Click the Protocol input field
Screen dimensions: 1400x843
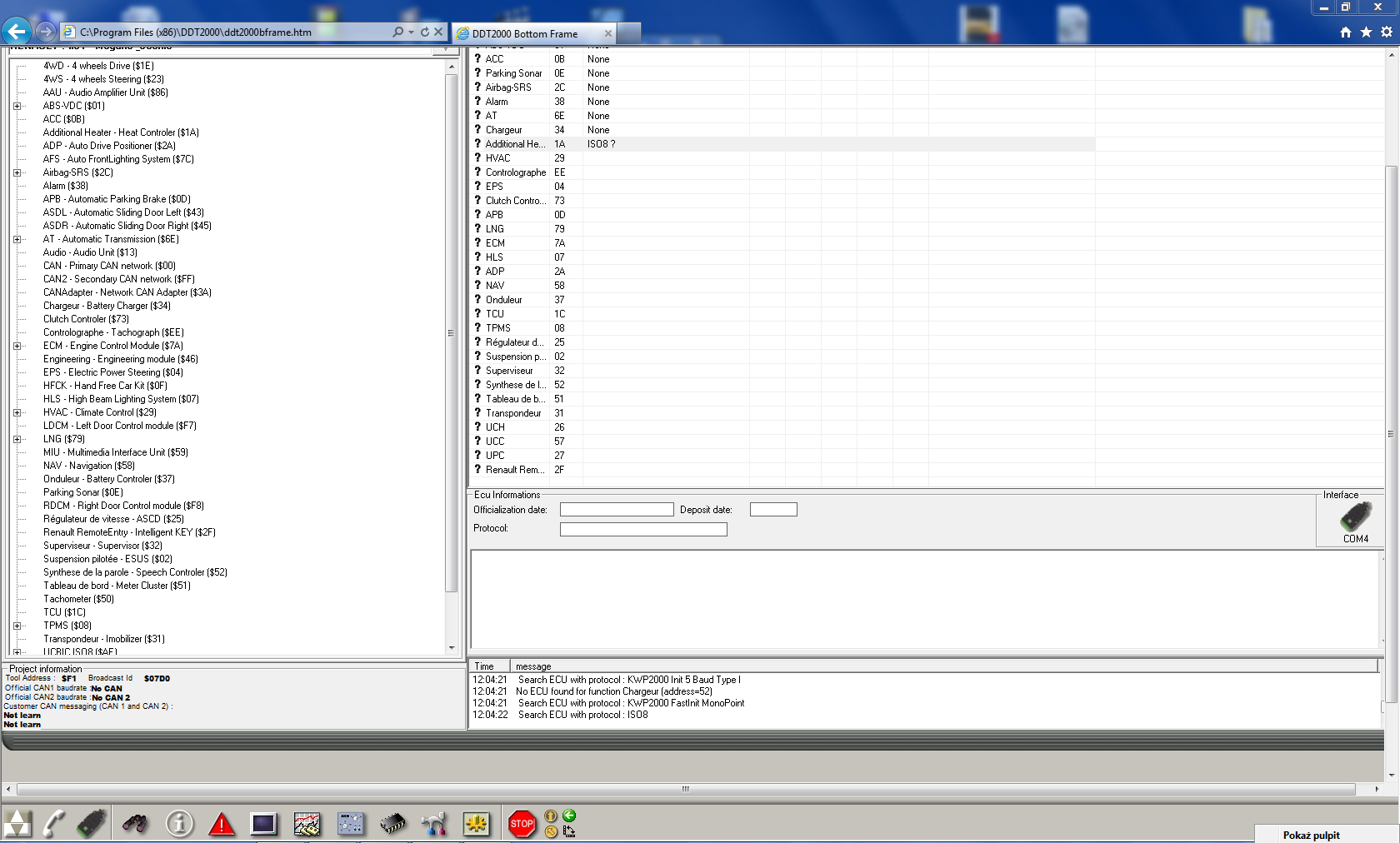(x=642, y=529)
